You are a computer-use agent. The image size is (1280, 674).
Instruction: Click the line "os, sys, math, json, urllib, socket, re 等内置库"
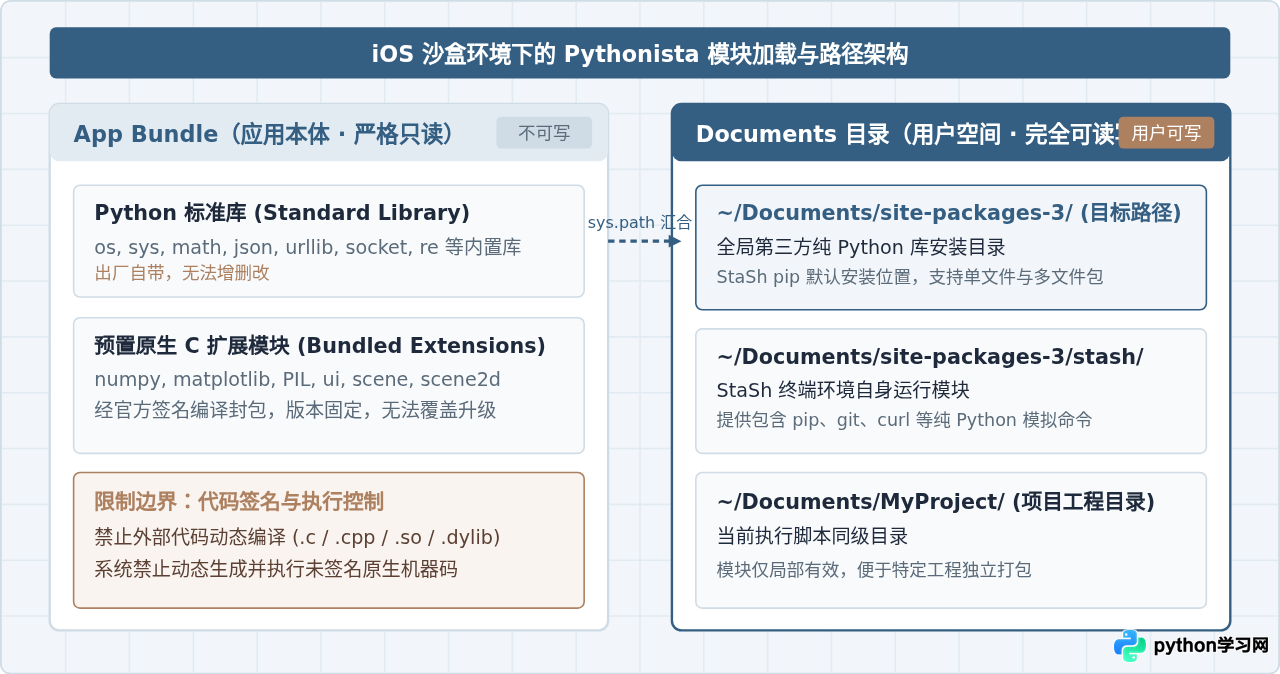pyautogui.click(x=308, y=247)
